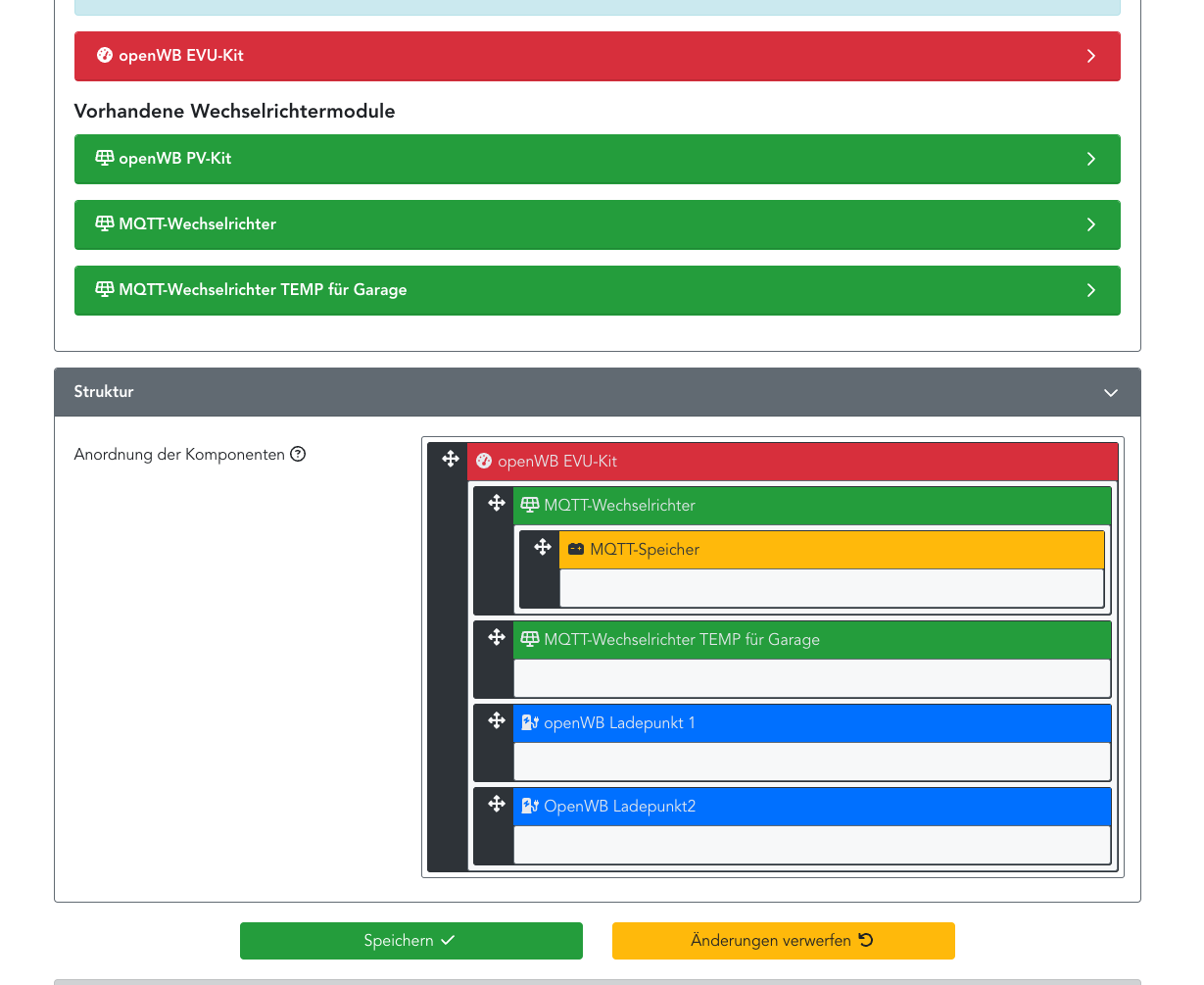Select MQTT-Speicher in component structure
Viewport: 1204px width, 985px height.
(832, 549)
